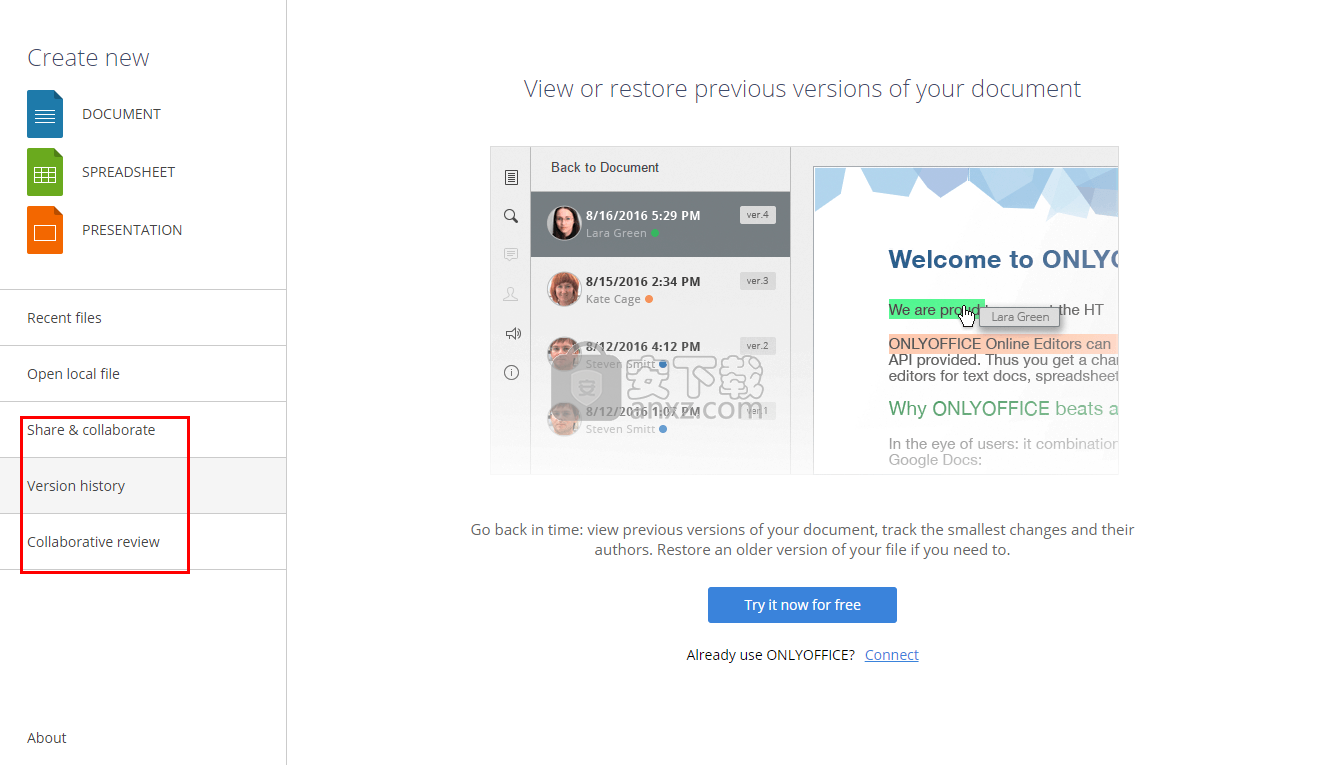Click the SPREADSHEET label
This screenshot has height=765, width=1318.
coord(128,172)
